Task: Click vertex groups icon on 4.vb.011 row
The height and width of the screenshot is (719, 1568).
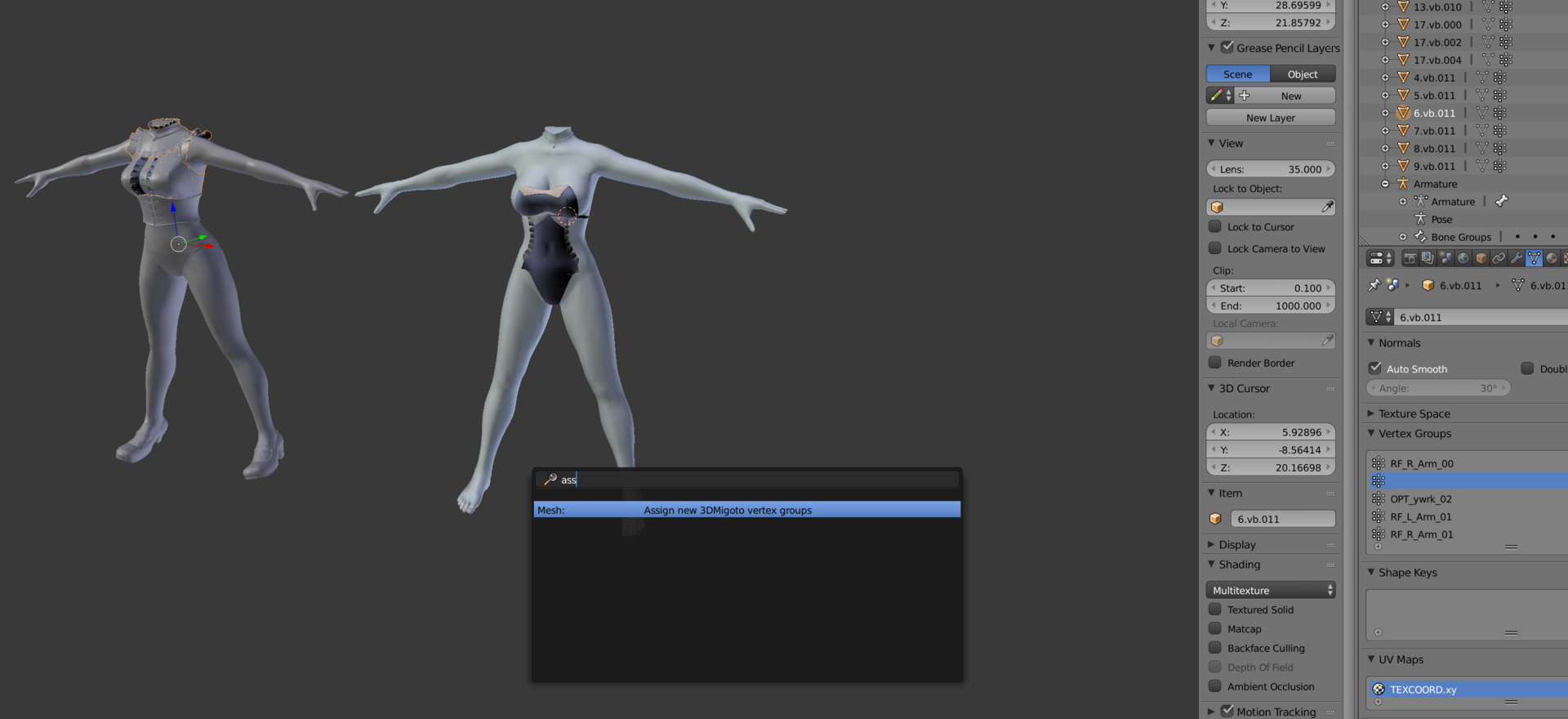Action: click(1500, 78)
